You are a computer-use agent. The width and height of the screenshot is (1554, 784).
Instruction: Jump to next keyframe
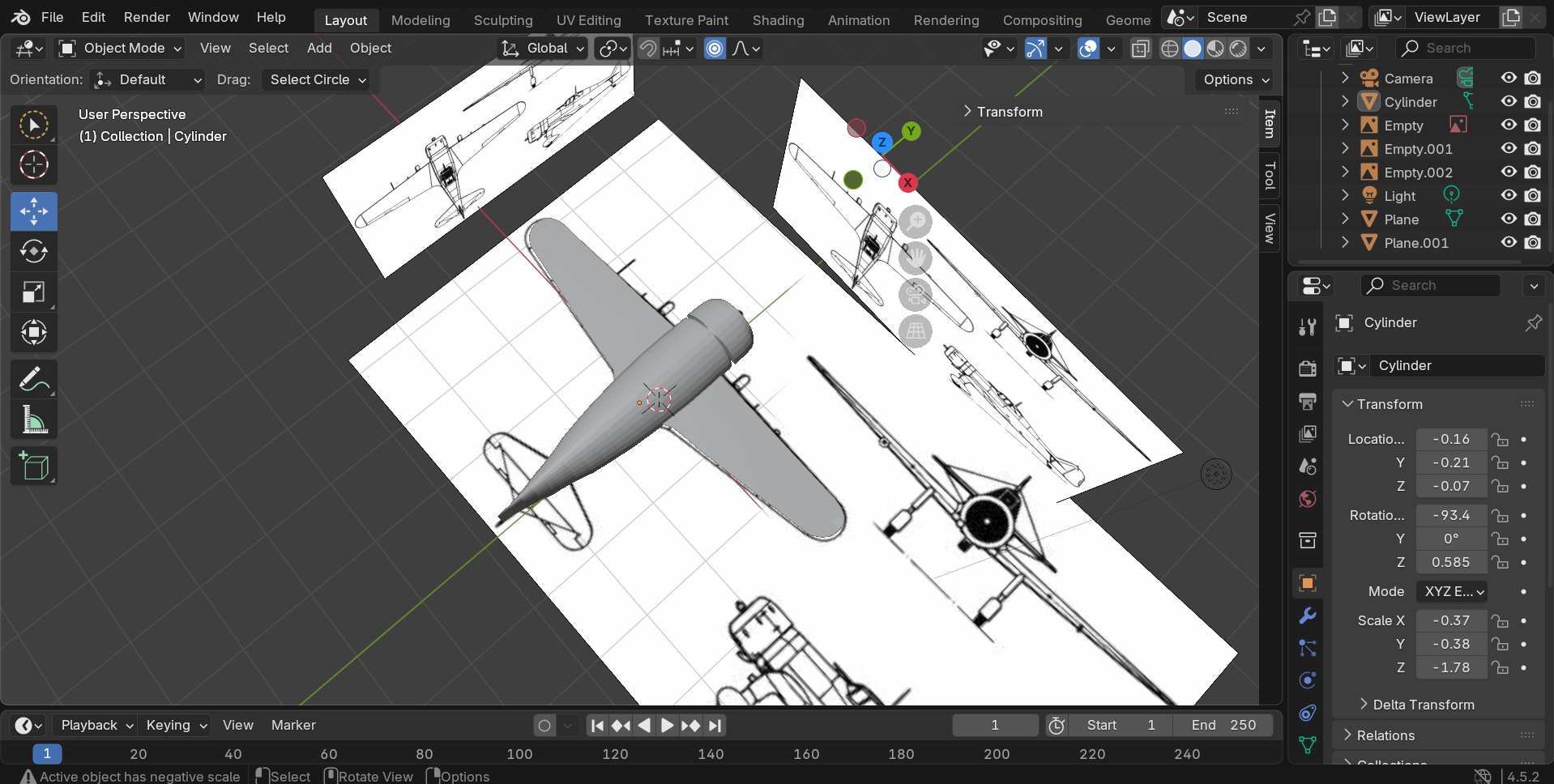click(690, 726)
